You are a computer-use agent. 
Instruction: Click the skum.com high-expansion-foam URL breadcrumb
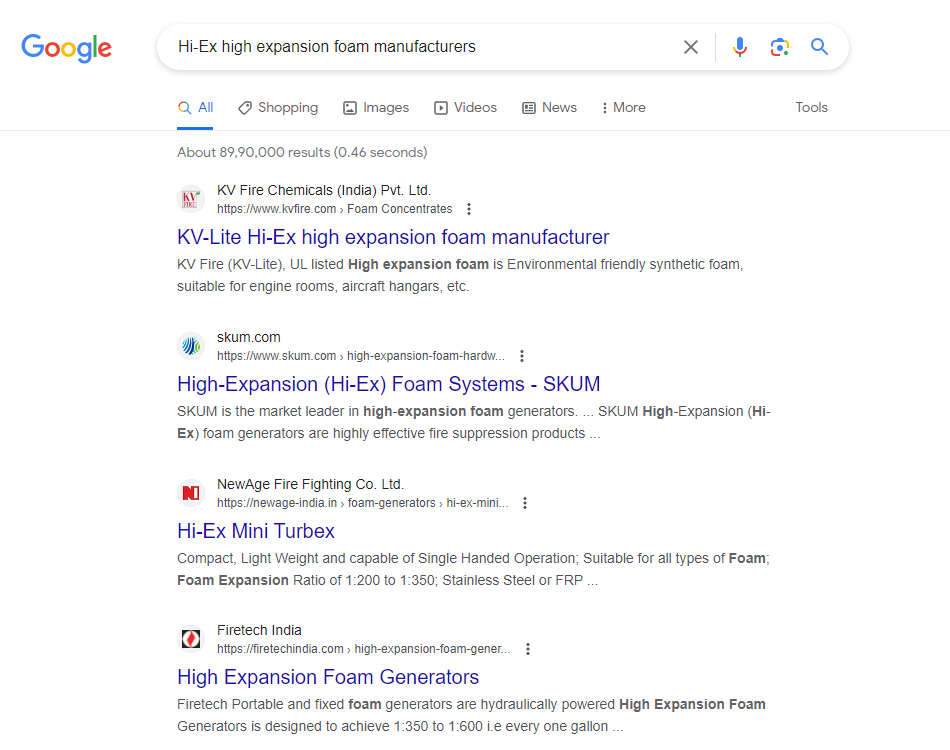tap(360, 356)
